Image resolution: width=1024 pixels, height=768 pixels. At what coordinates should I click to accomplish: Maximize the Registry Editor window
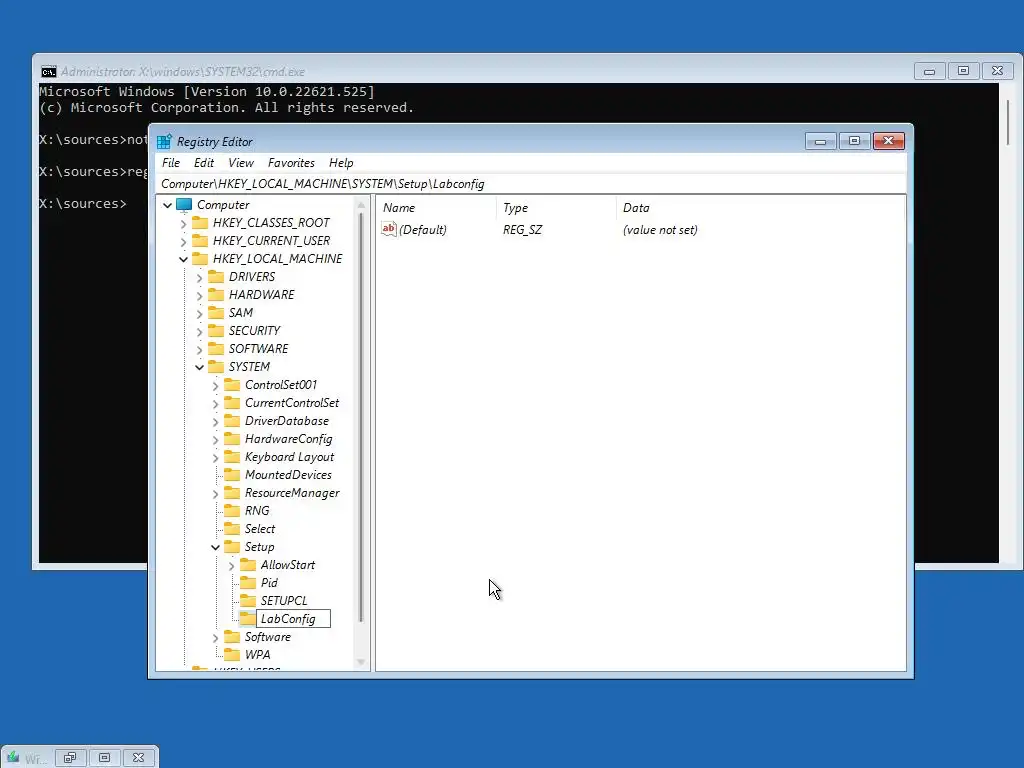[854, 141]
